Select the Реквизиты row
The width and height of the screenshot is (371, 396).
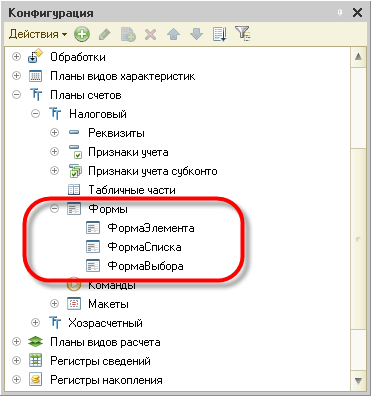(x=116, y=133)
